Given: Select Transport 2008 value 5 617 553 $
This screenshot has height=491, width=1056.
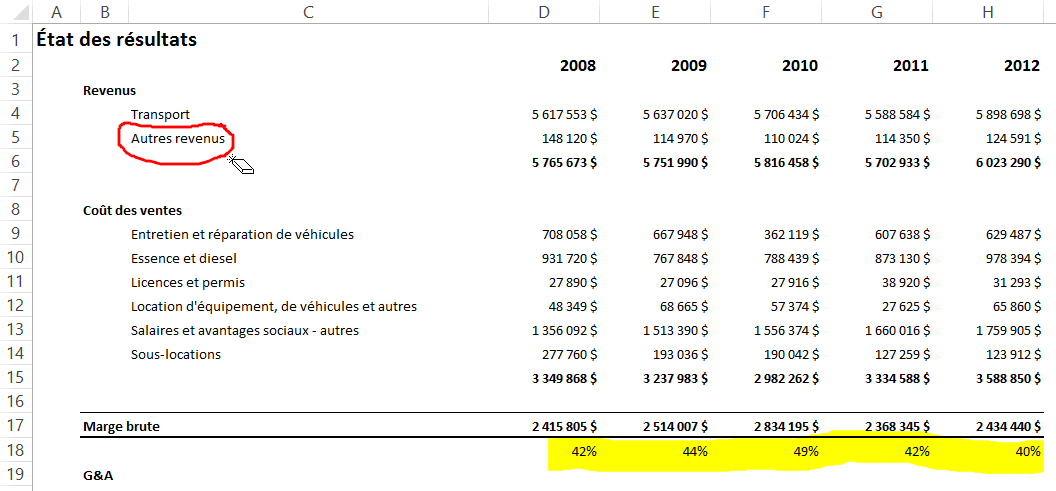Looking at the screenshot, I should click(x=557, y=115).
